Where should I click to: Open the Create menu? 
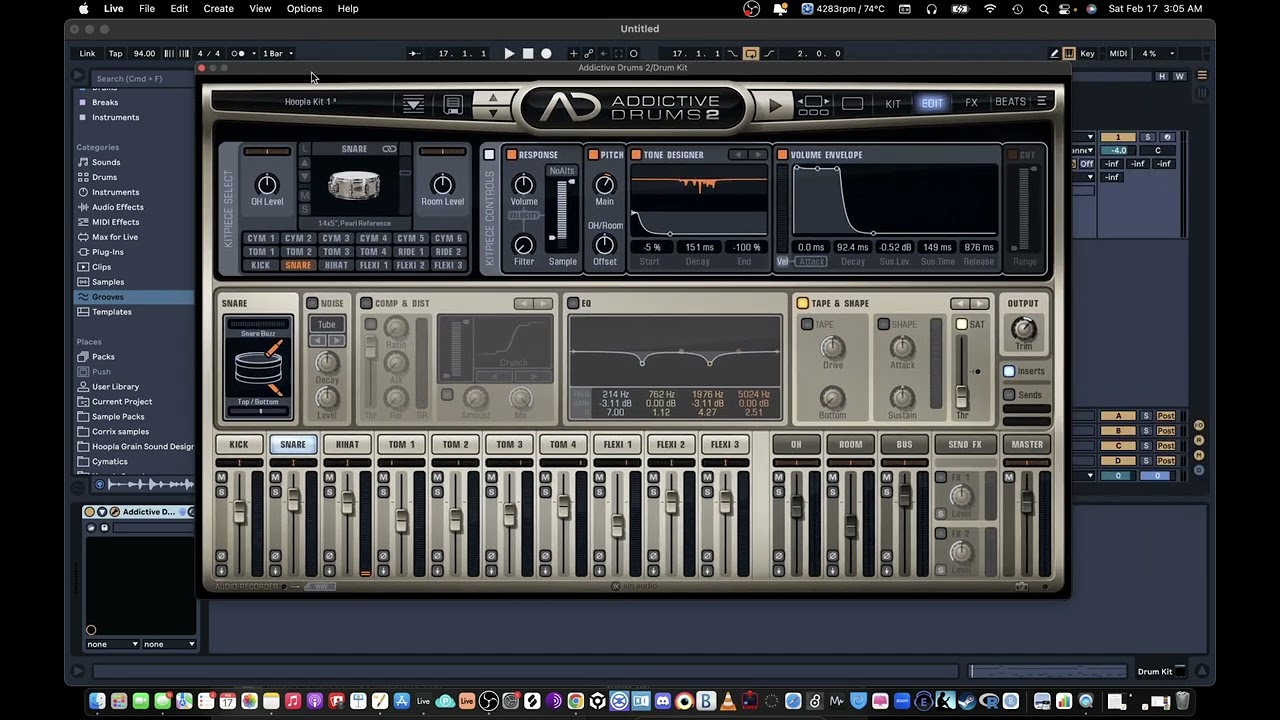pos(218,8)
